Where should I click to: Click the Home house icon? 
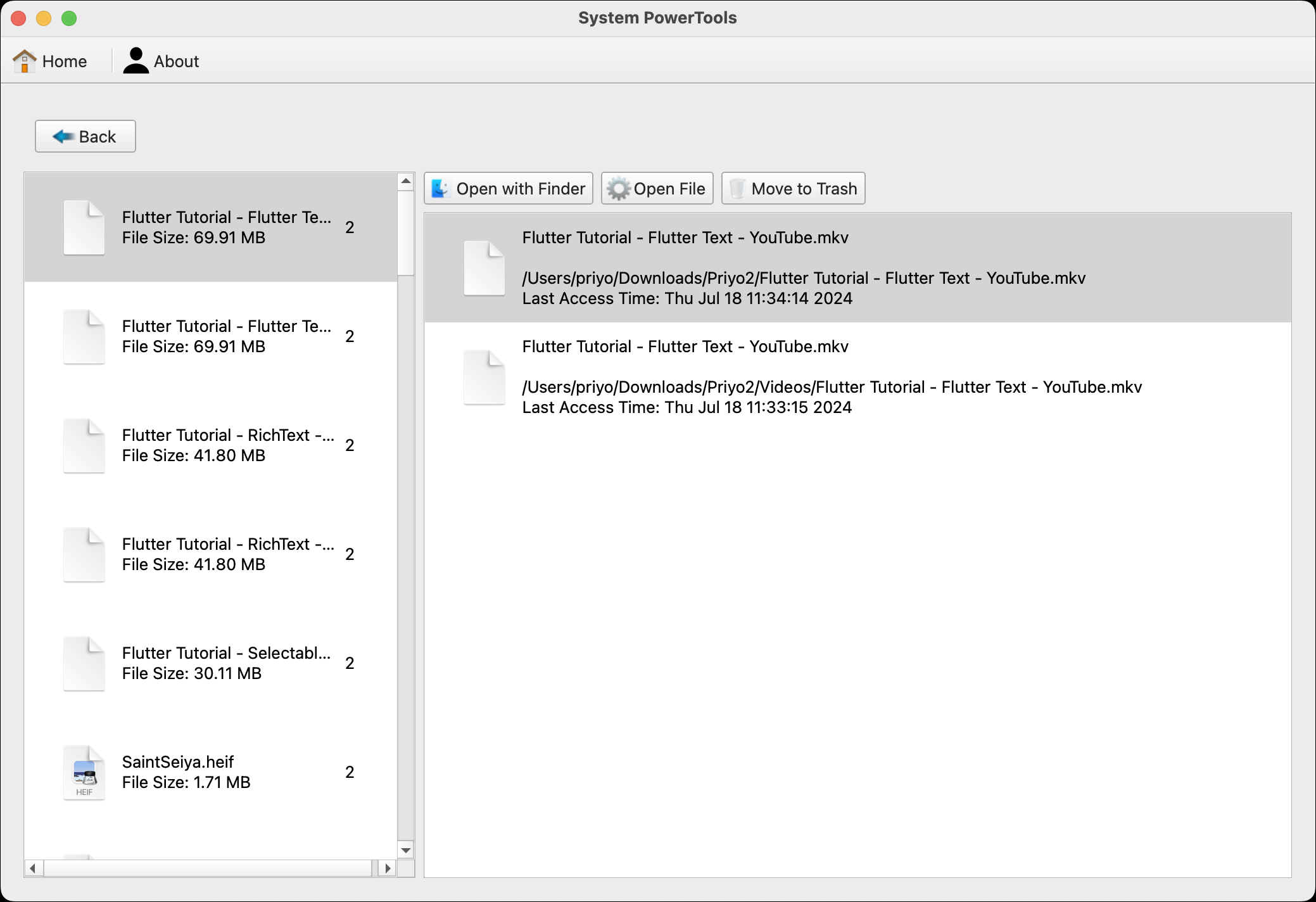click(24, 61)
